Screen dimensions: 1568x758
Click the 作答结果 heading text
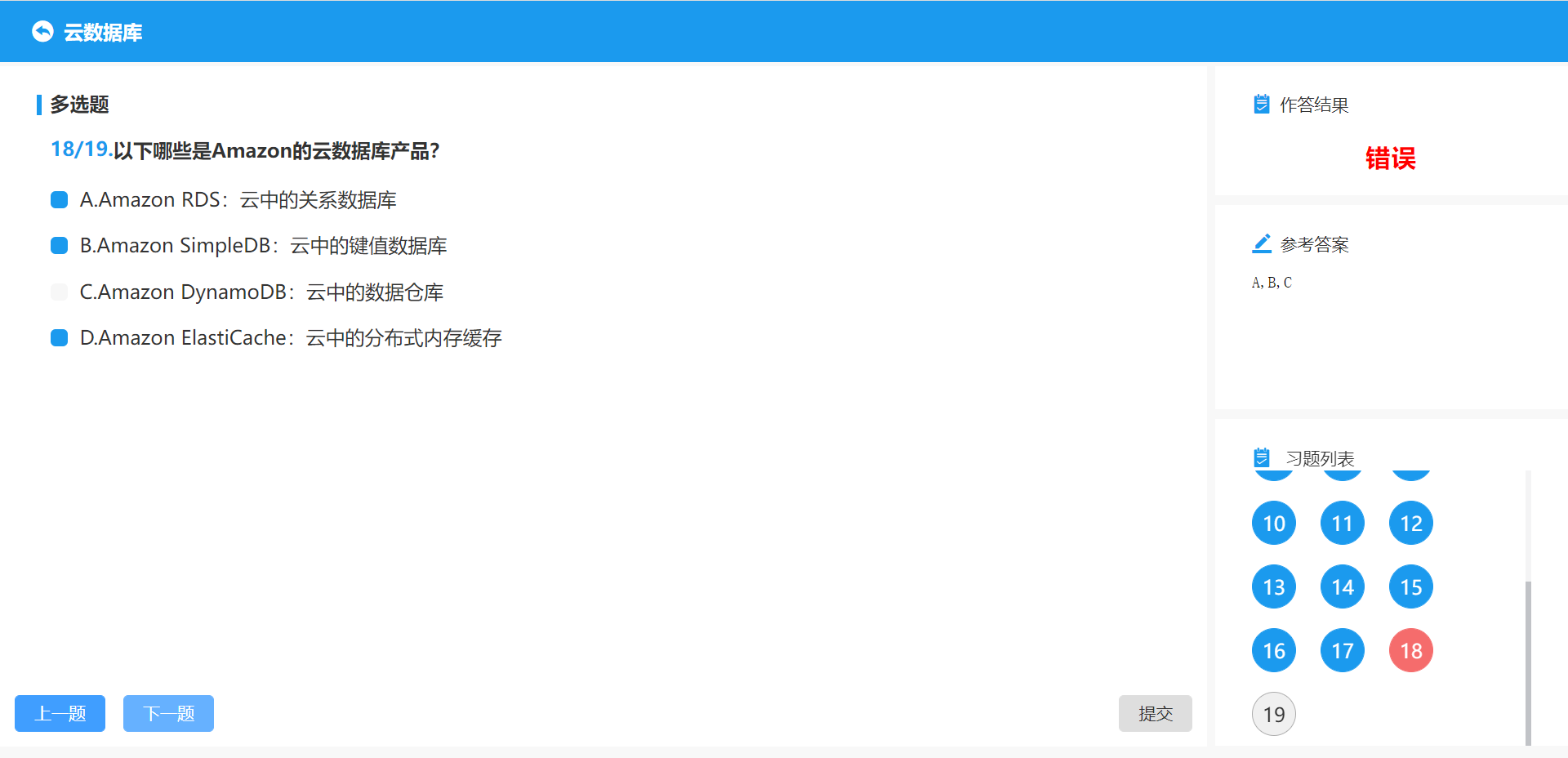pos(1314,105)
